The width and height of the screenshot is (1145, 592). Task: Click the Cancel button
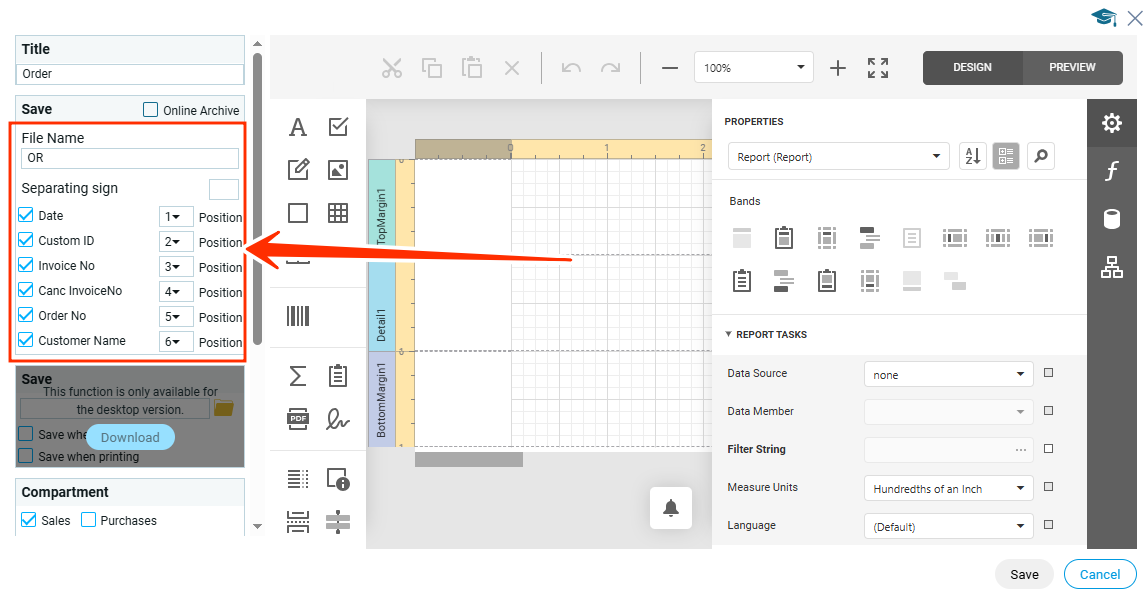[x=1100, y=574]
